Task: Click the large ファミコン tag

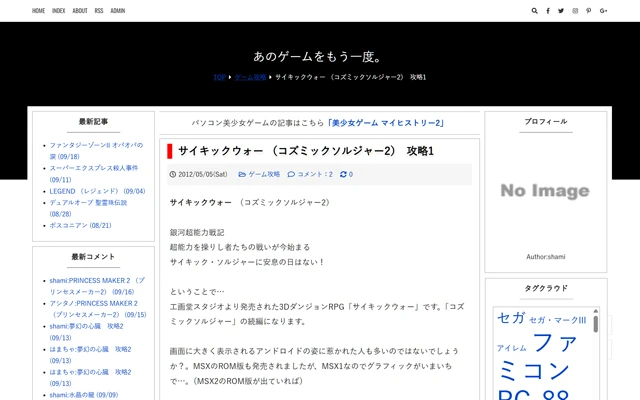Action: coord(536,356)
